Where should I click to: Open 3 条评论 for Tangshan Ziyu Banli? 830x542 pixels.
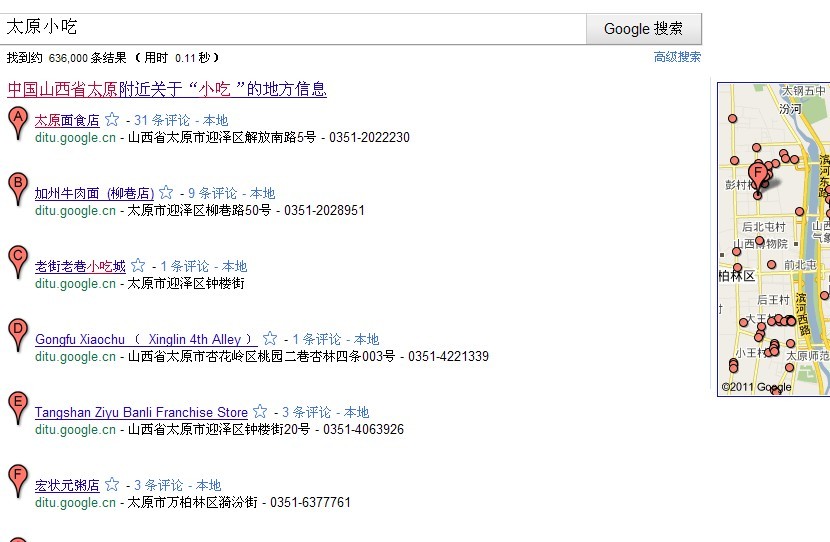(306, 413)
